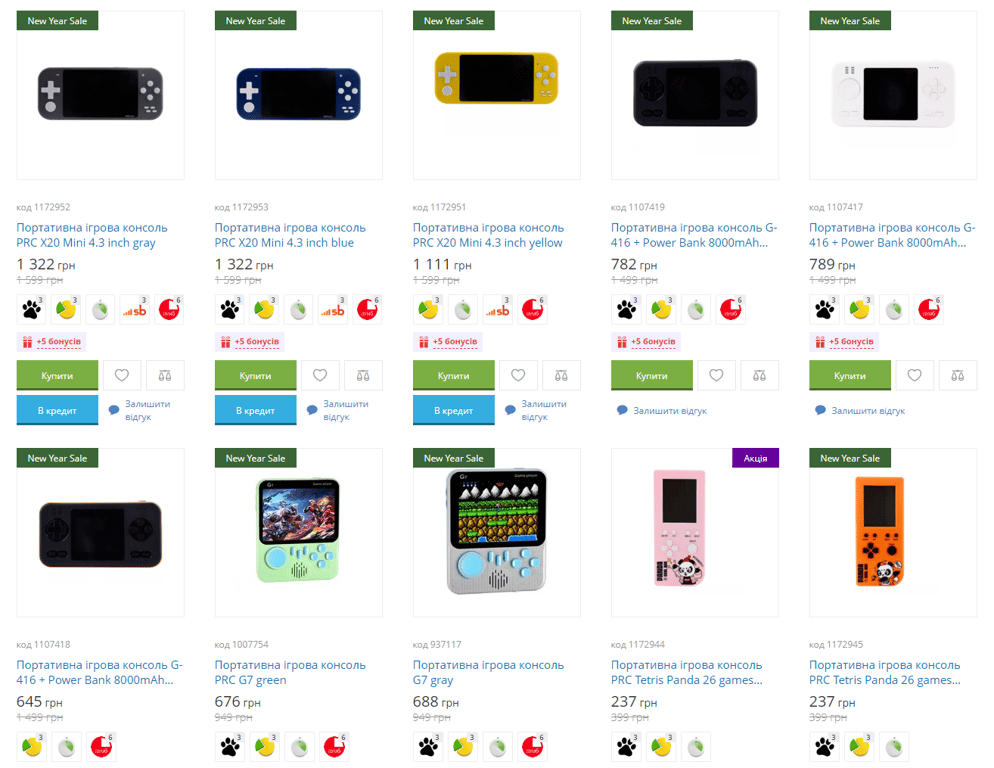The width and height of the screenshot is (994, 768).
Task: Click yellow pie icon under PRC G7 green
Action: [x=264, y=747]
